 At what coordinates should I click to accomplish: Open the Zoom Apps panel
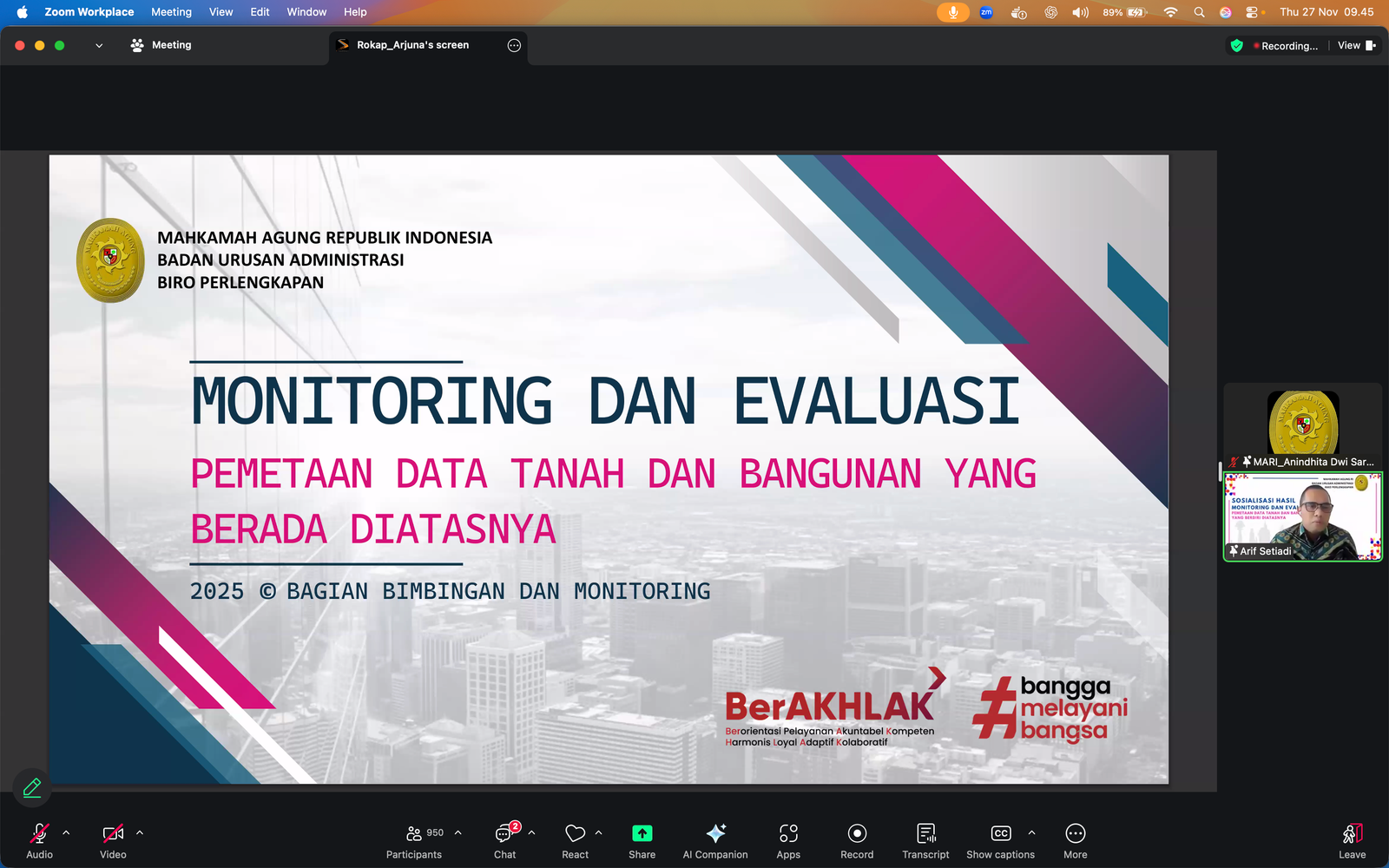coord(788,832)
